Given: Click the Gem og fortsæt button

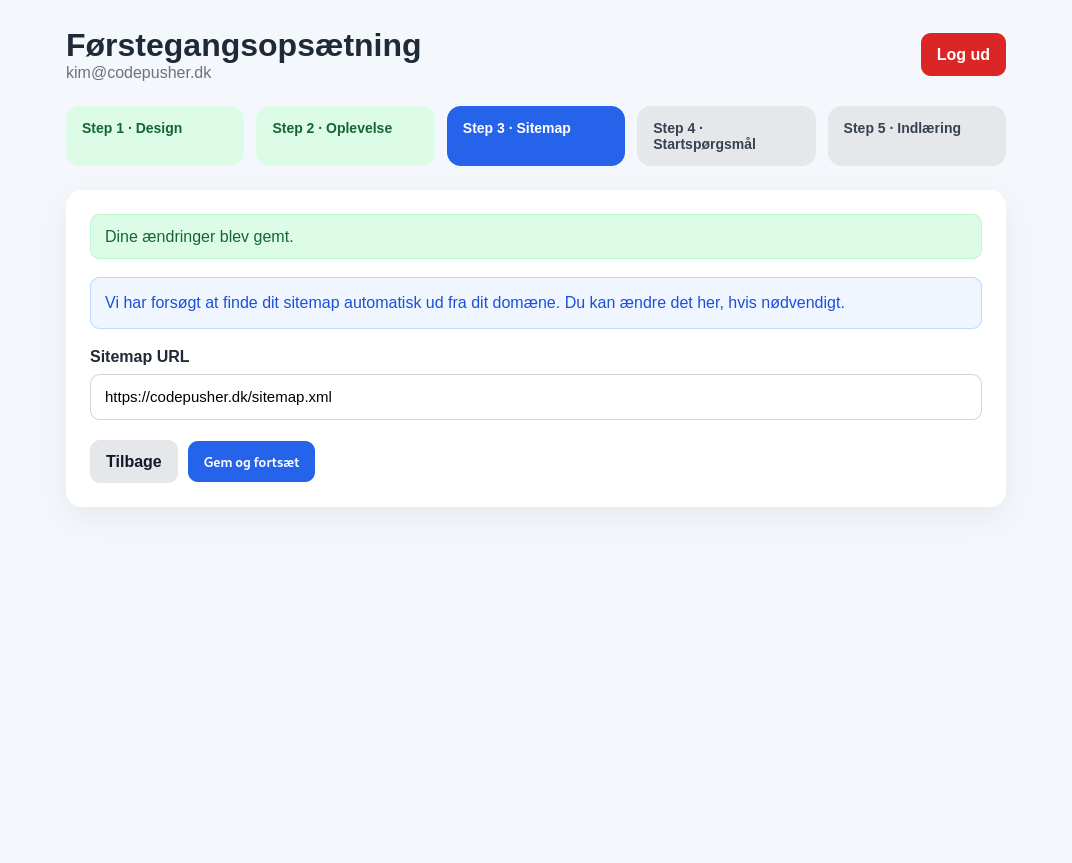Looking at the screenshot, I should pyautogui.click(x=251, y=462).
